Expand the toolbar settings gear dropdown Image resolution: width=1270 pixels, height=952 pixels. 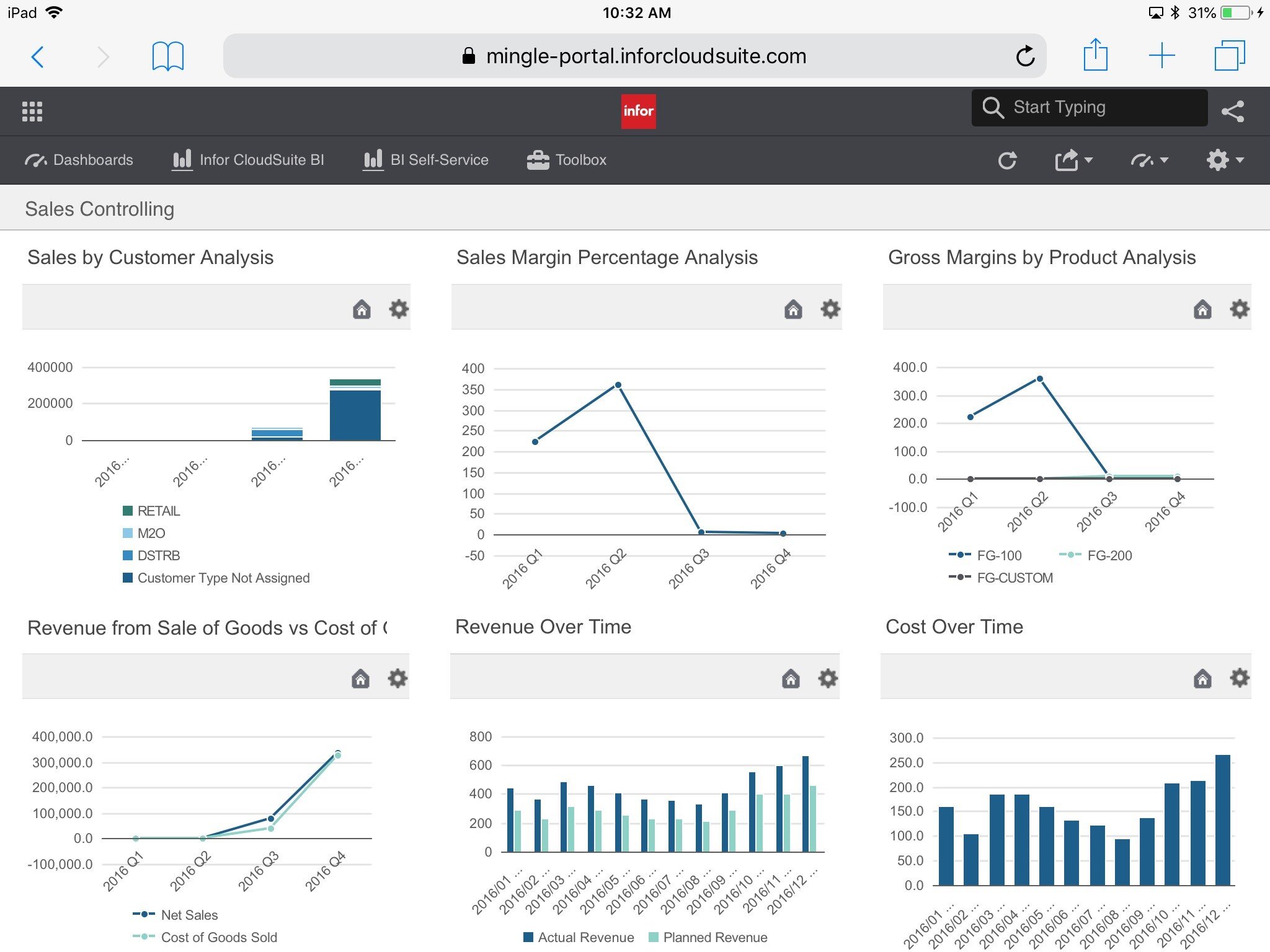pyautogui.click(x=1225, y=161)
